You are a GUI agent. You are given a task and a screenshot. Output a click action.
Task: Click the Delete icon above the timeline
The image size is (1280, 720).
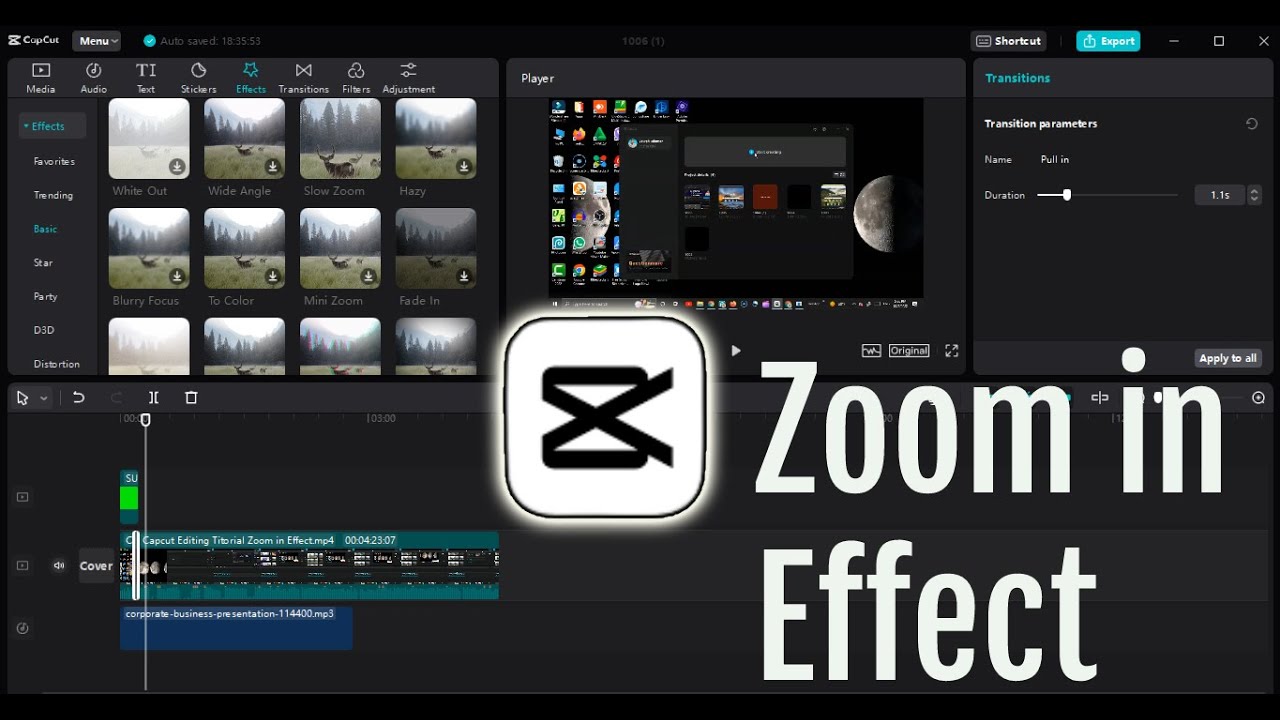click(x=190, y=397)
